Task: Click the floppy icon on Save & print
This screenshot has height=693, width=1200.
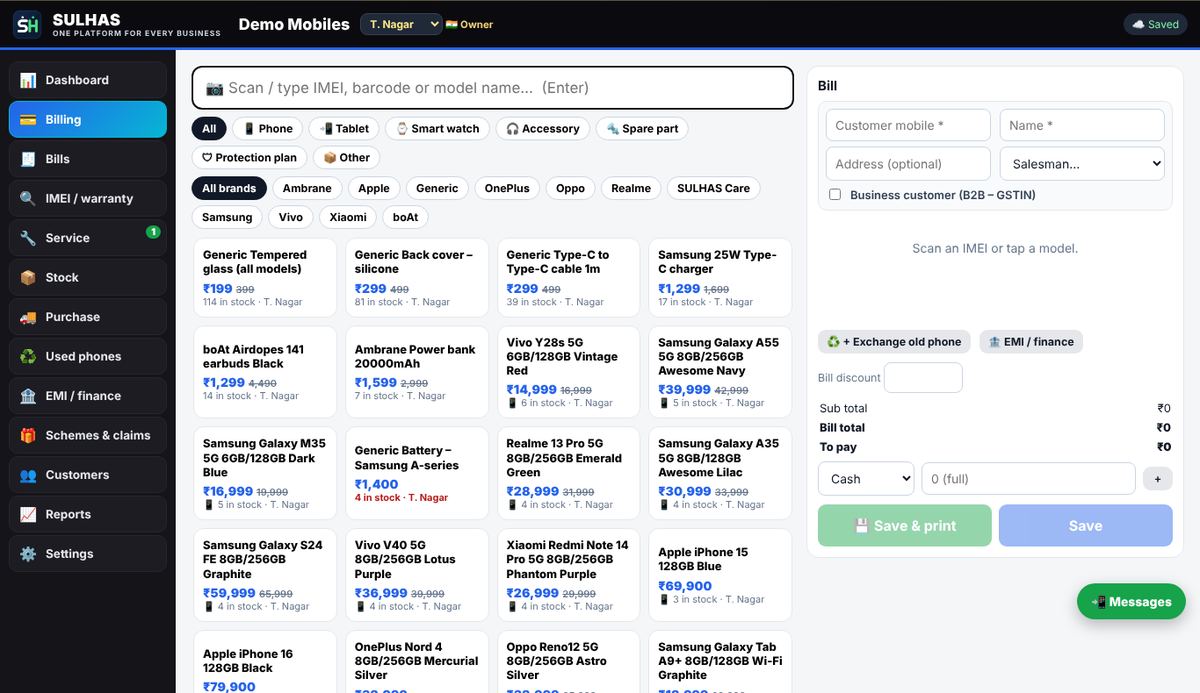Action: [x=861, y=525]
